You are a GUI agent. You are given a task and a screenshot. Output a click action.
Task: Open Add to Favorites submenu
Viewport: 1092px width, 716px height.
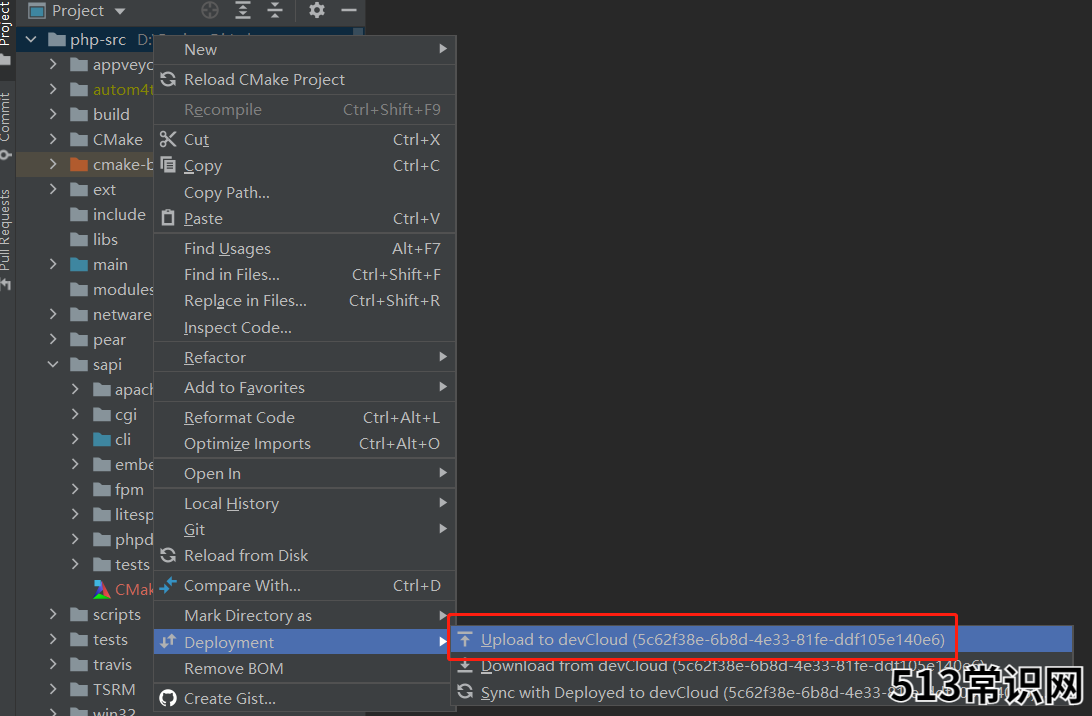point(304,387)
